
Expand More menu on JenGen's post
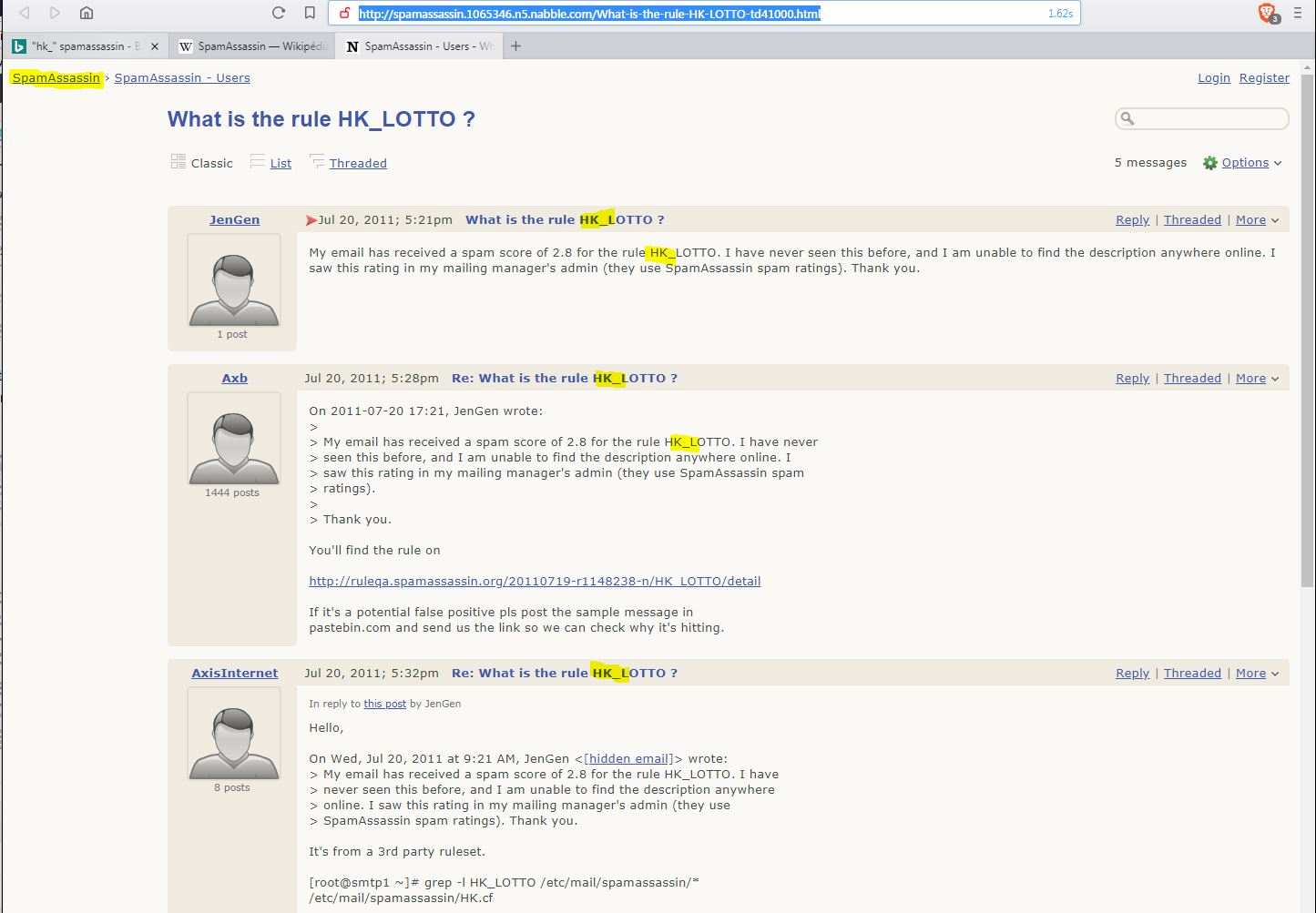(1257, 220)
